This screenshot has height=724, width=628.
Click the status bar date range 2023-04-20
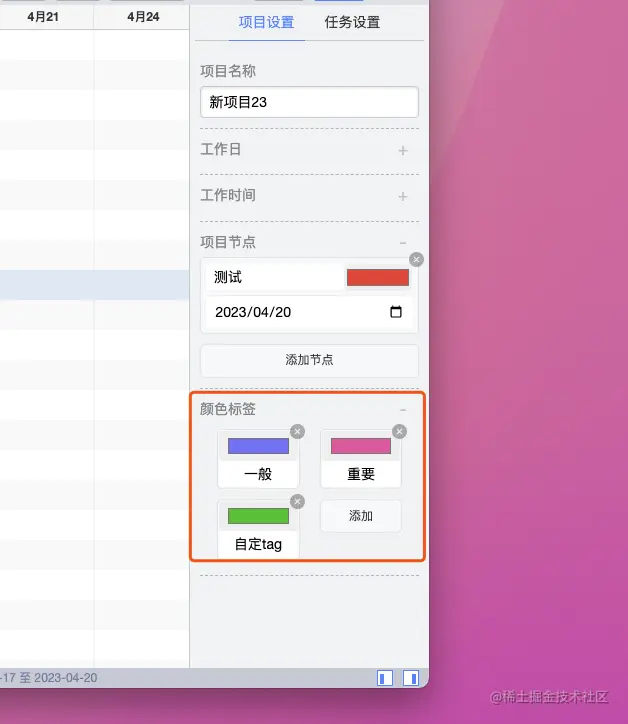(66, 678)
